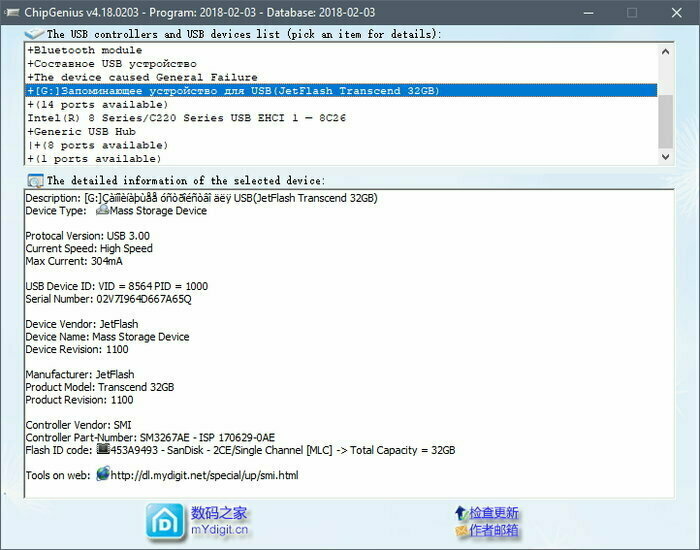This screenshot has height=550, width=700.
Task: Click the magnifier icon beside detailed information
Action: [35, 180]
